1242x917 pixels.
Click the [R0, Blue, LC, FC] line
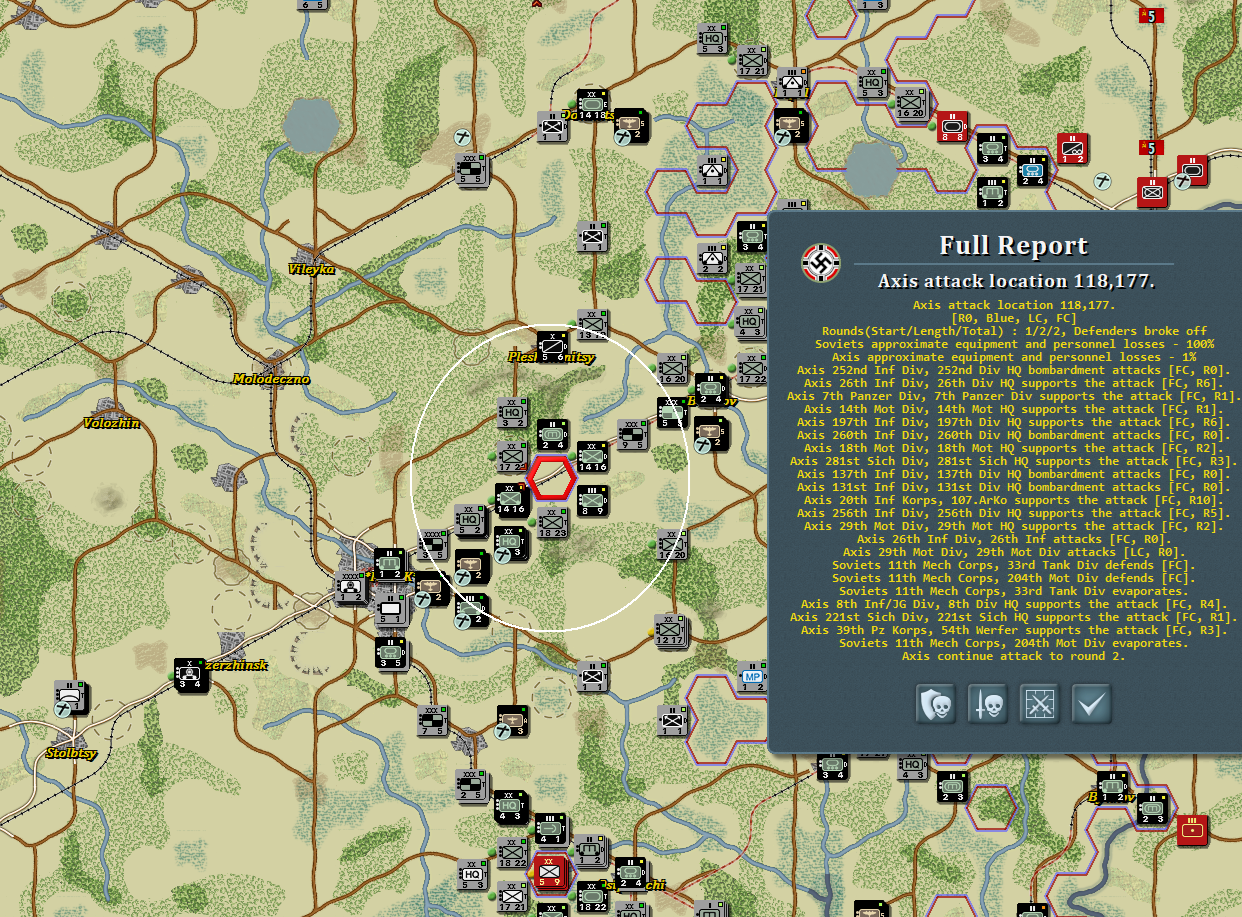pyautogui.click(x=1014, y=318)
